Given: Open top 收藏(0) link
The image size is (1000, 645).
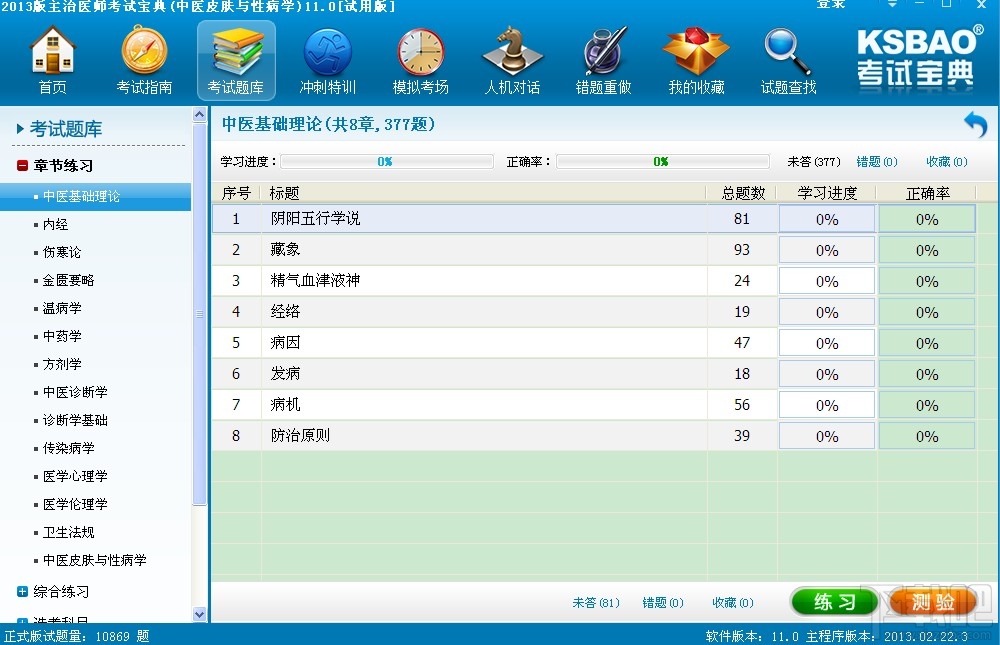Looking at the screenshot, I should [x=946, y=162].
